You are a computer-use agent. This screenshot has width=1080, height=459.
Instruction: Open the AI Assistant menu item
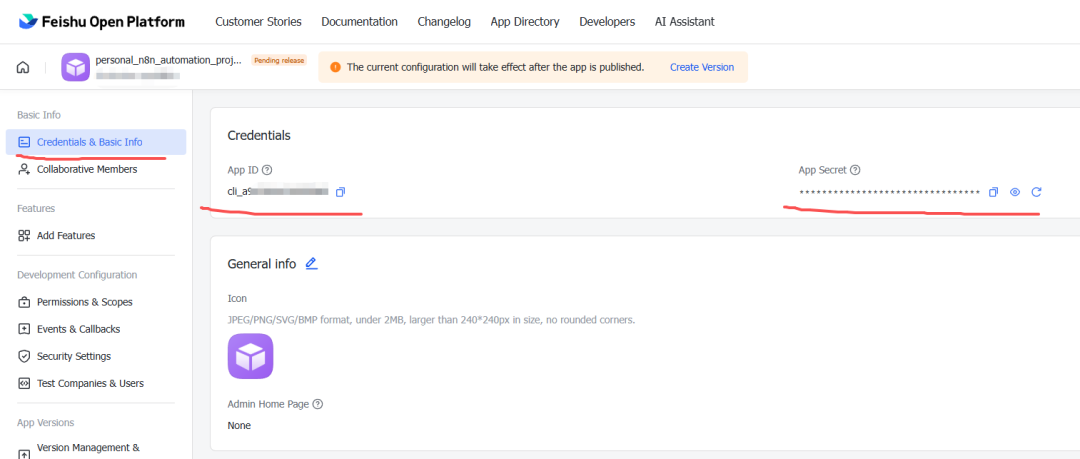[x=684, y=21]
